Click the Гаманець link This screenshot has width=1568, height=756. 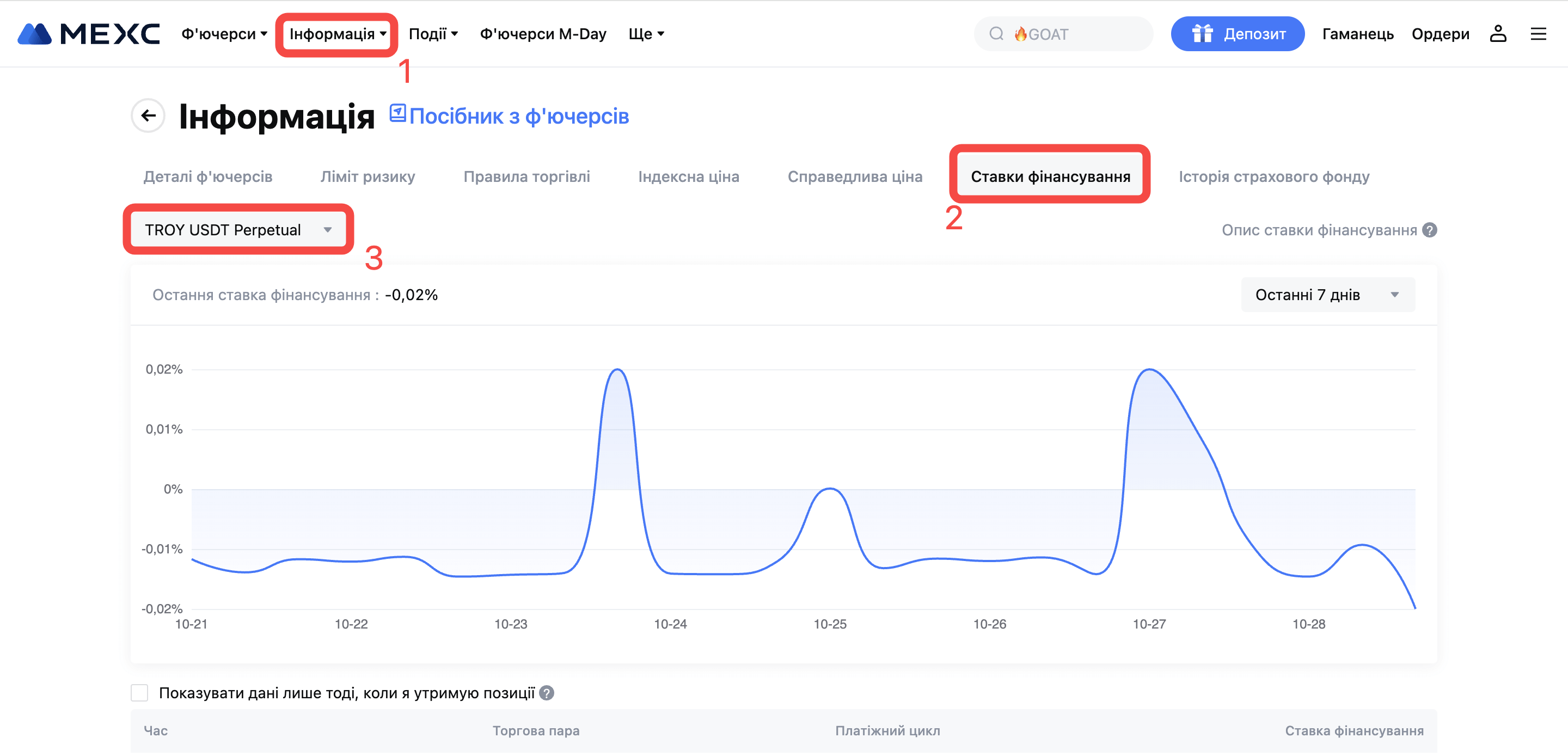[x=1357, y=34]
